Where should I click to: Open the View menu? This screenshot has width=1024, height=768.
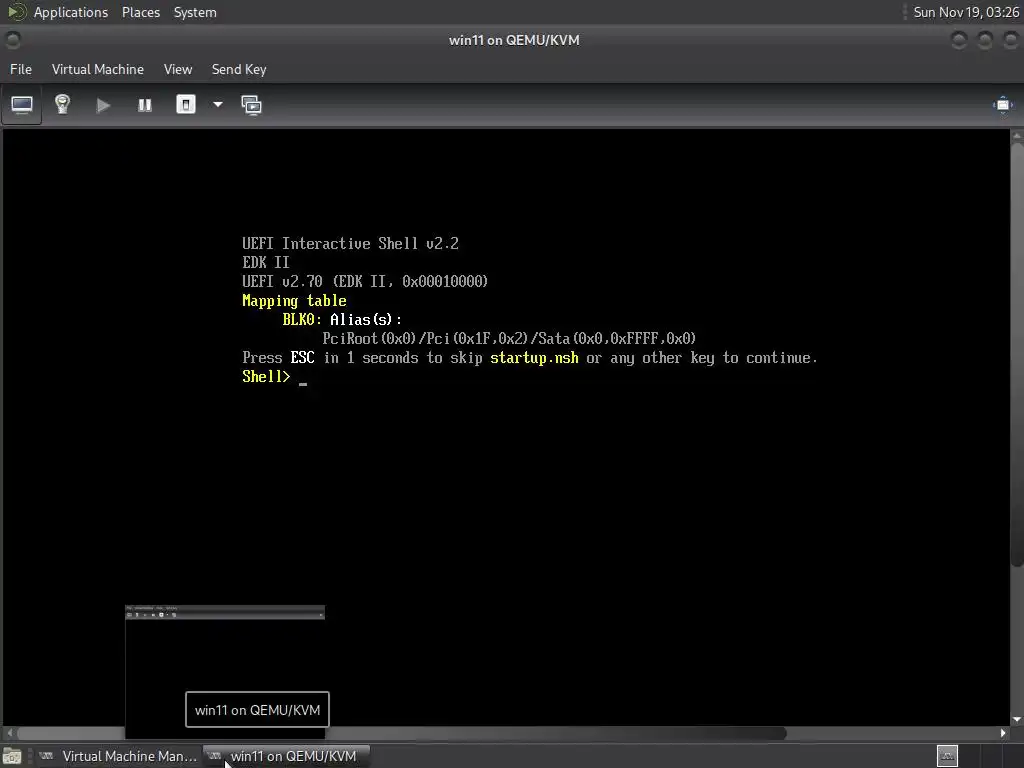pyautogui.click(x=178, y=69)
